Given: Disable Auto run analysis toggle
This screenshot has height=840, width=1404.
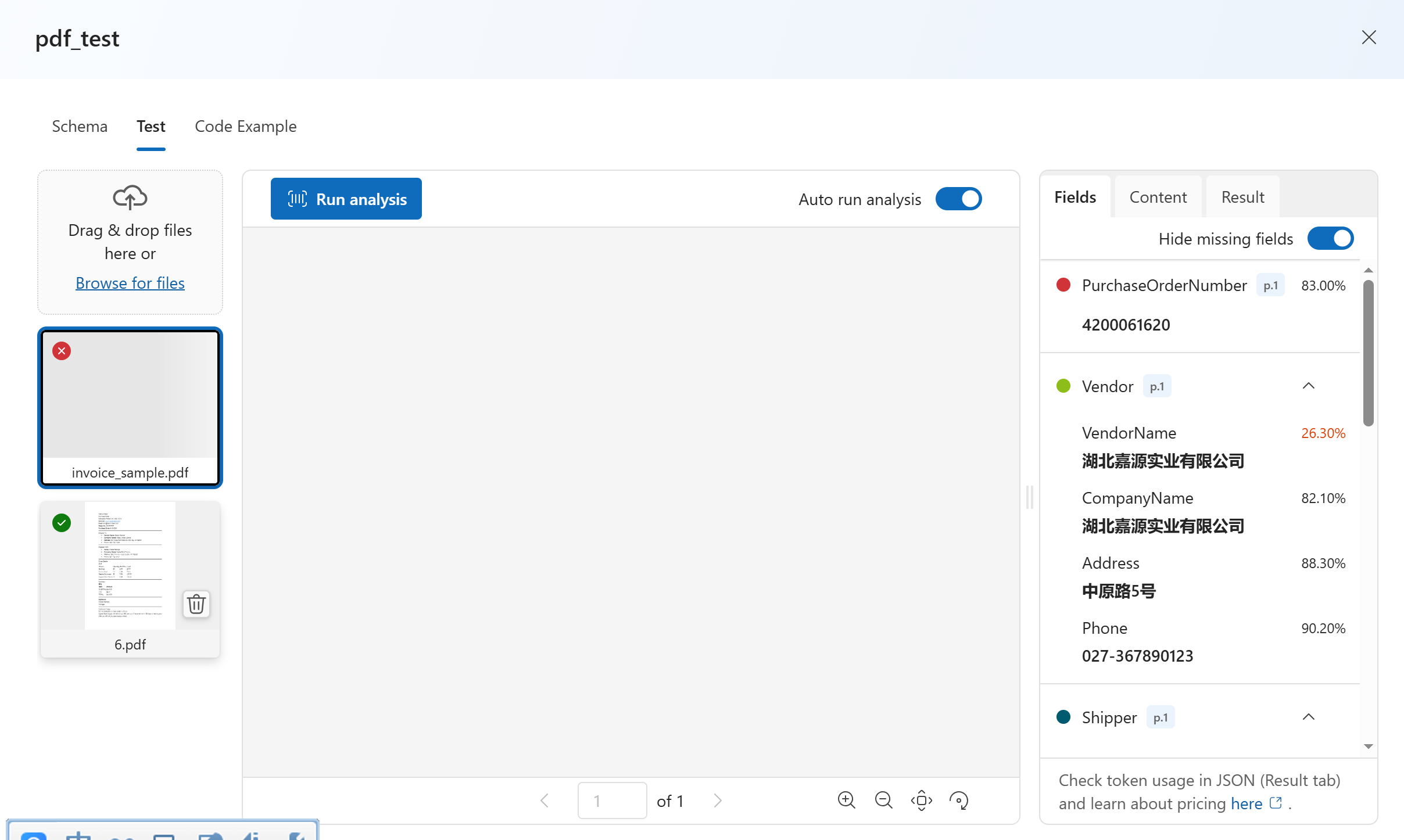Looking at the screenshot, I should click(958, 199).
